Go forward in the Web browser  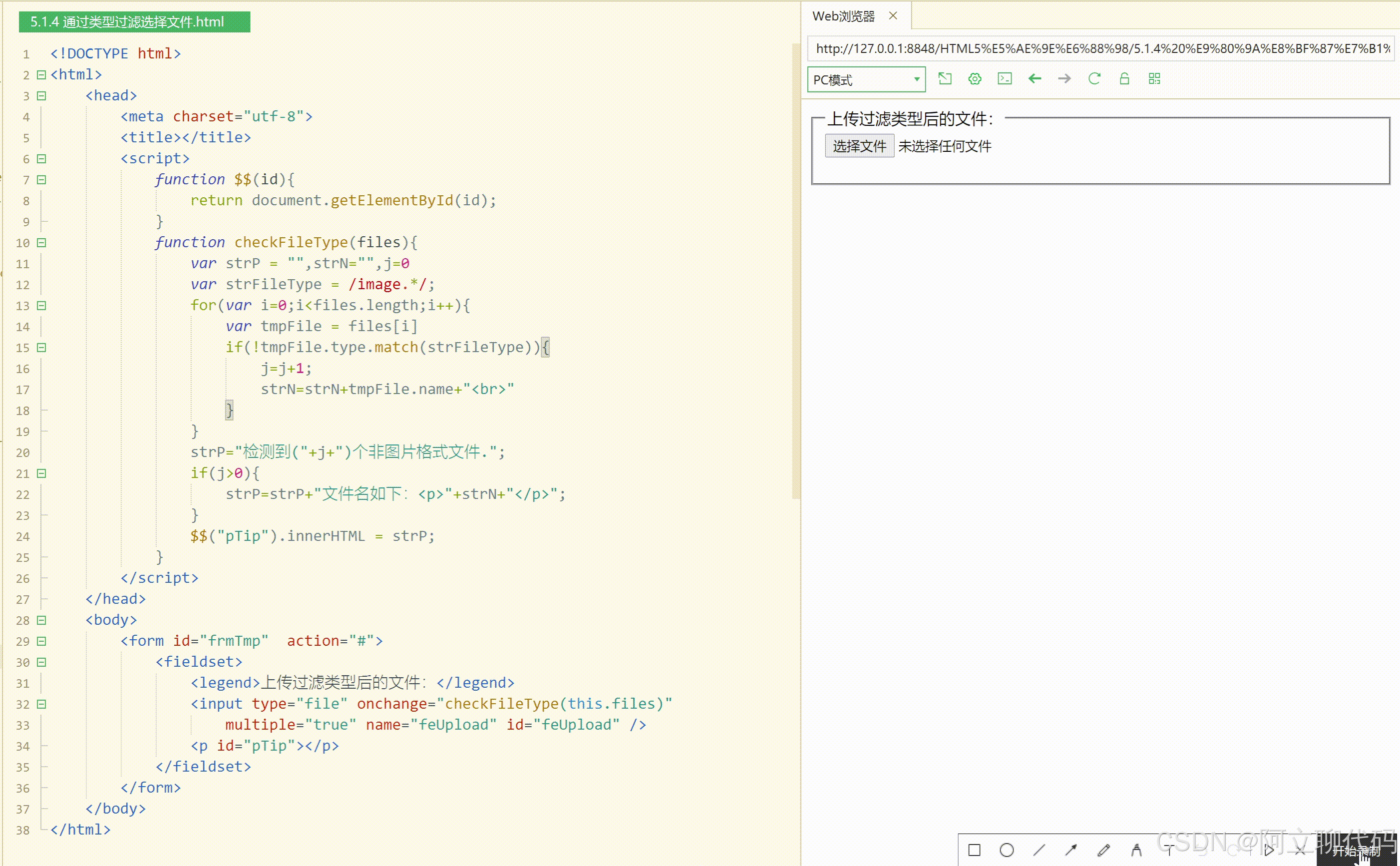1064,78
